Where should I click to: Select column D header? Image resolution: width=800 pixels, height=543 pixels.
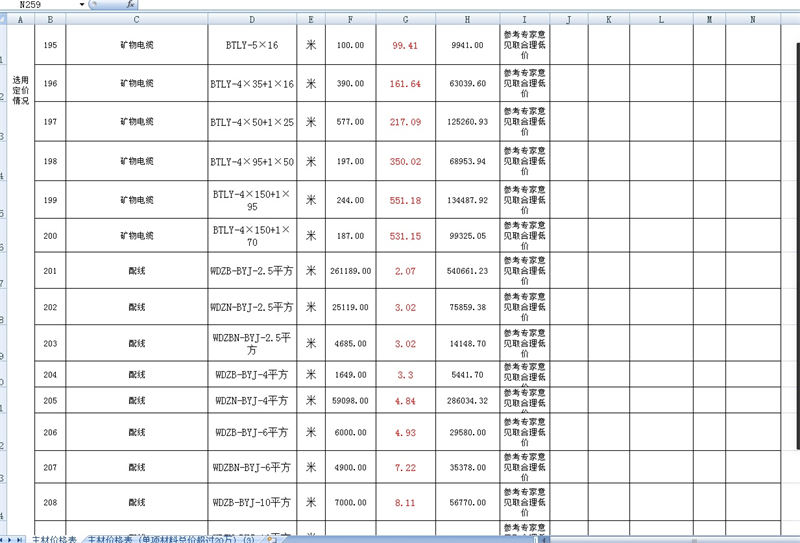point(251,19)
